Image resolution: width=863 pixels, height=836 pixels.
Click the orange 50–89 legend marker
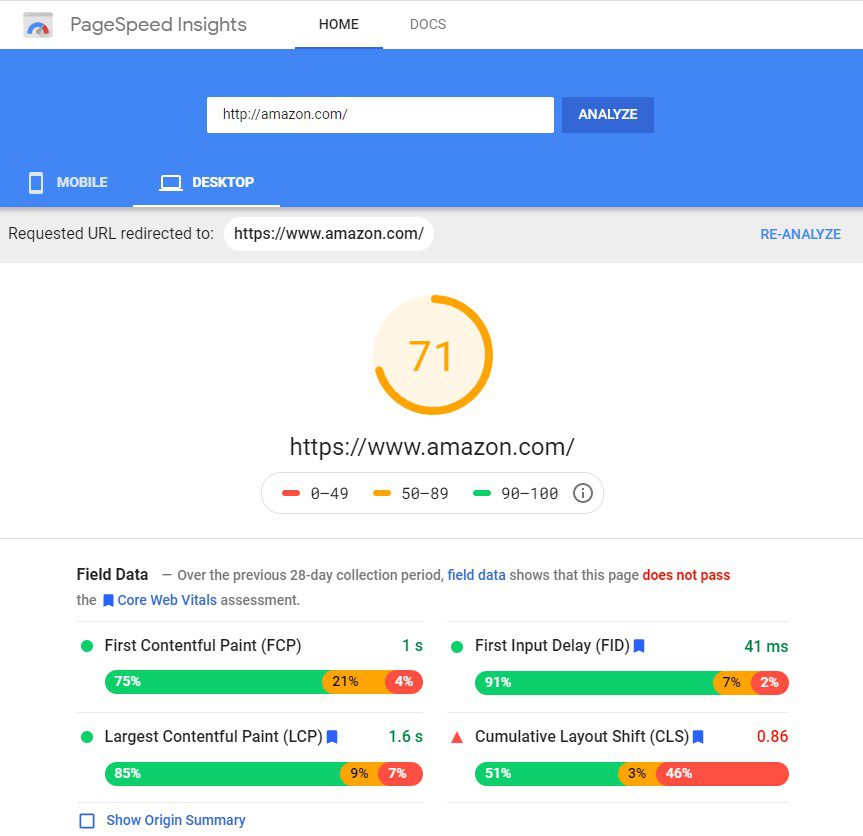381,493
